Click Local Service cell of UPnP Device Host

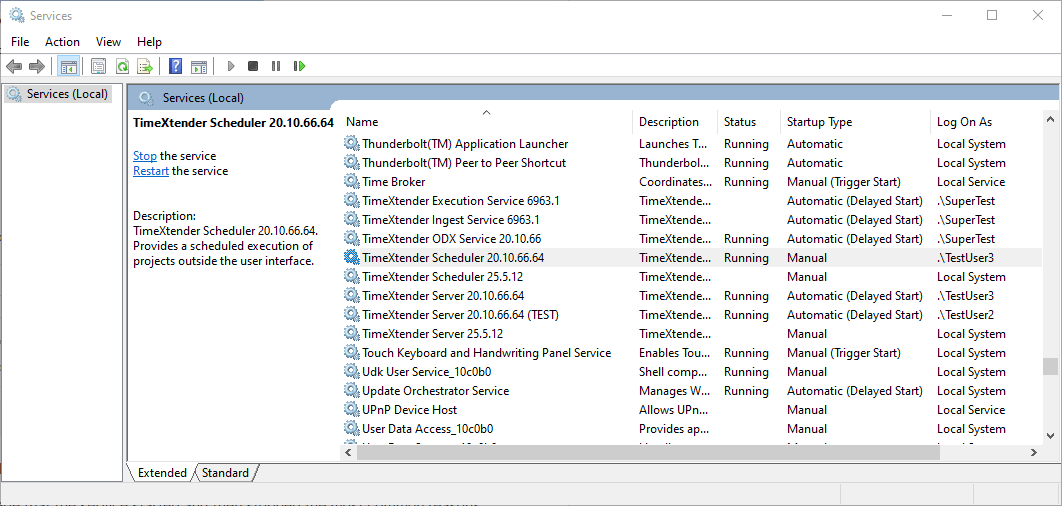click(x=971, y=409)
